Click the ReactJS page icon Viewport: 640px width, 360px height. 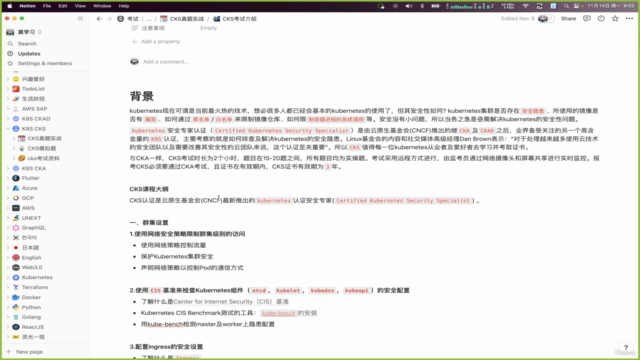click(x=16, y=327)
